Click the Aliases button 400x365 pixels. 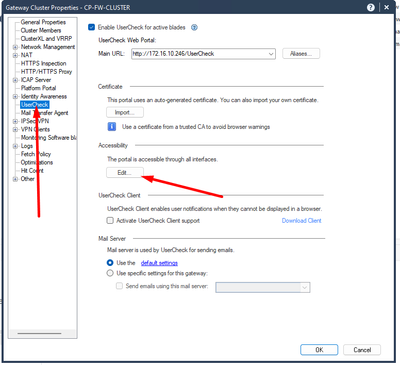(x=301, y=54)
